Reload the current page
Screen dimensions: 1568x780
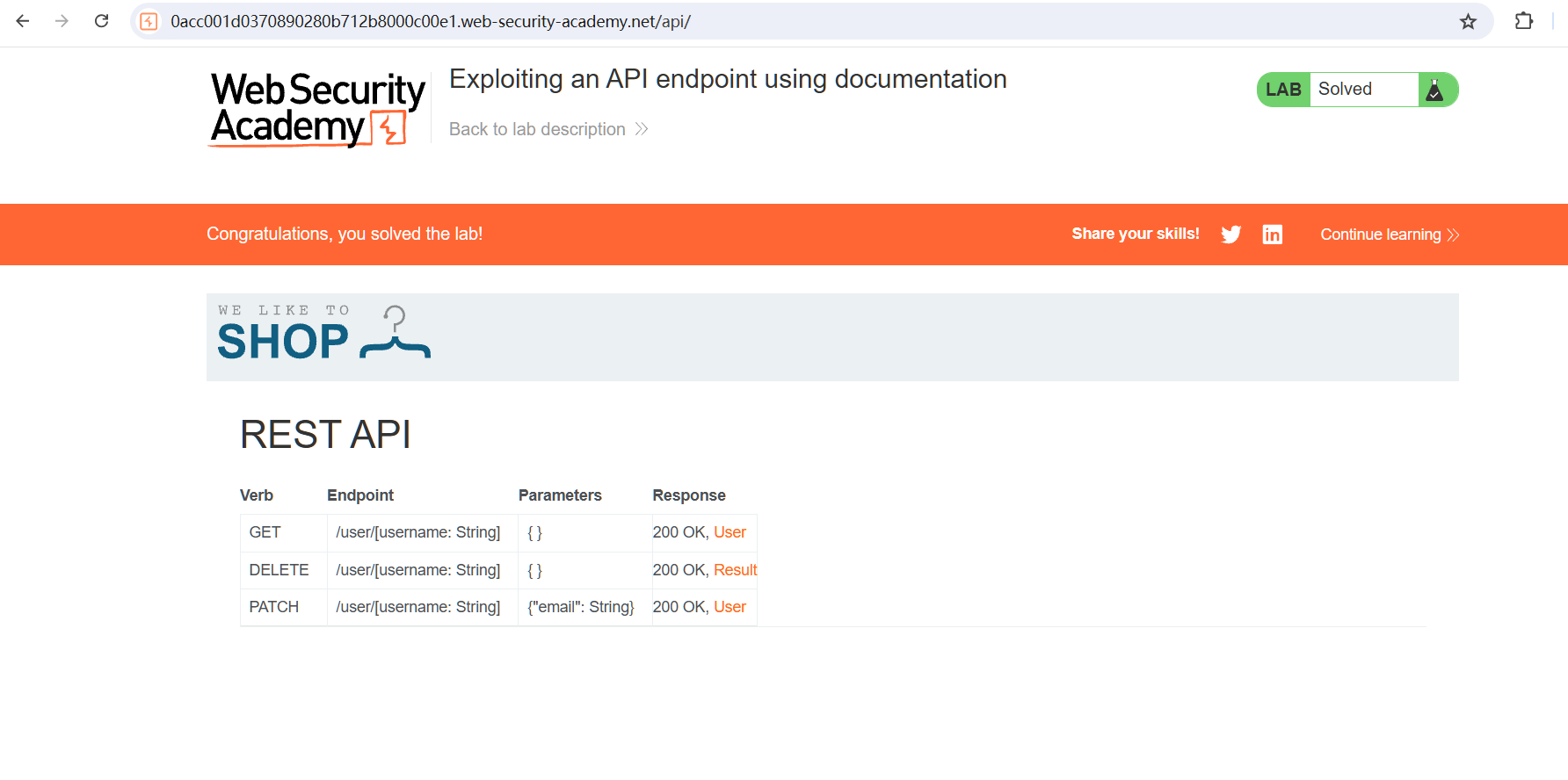[102, 21]
